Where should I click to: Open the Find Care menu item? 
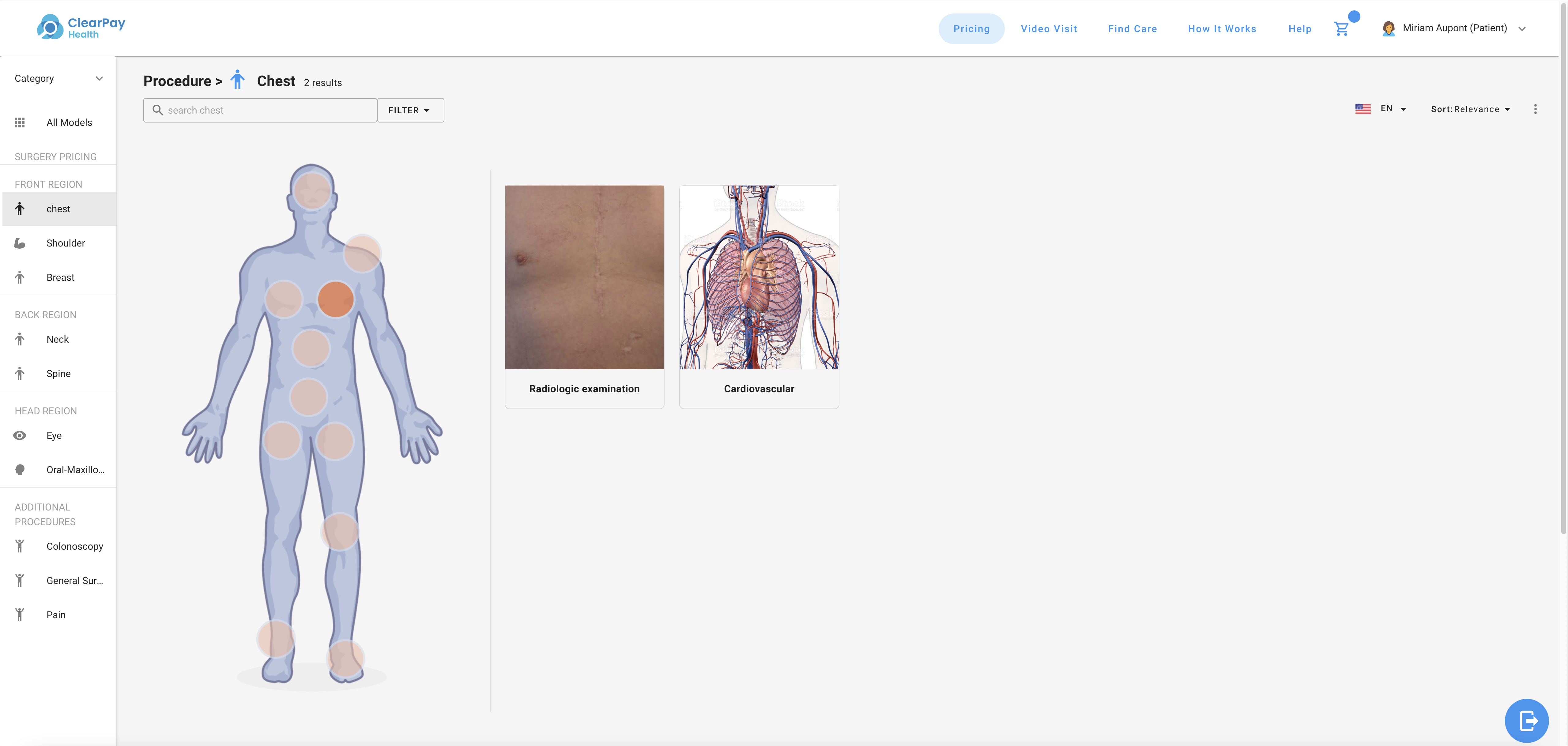[x=1132, y=28]
